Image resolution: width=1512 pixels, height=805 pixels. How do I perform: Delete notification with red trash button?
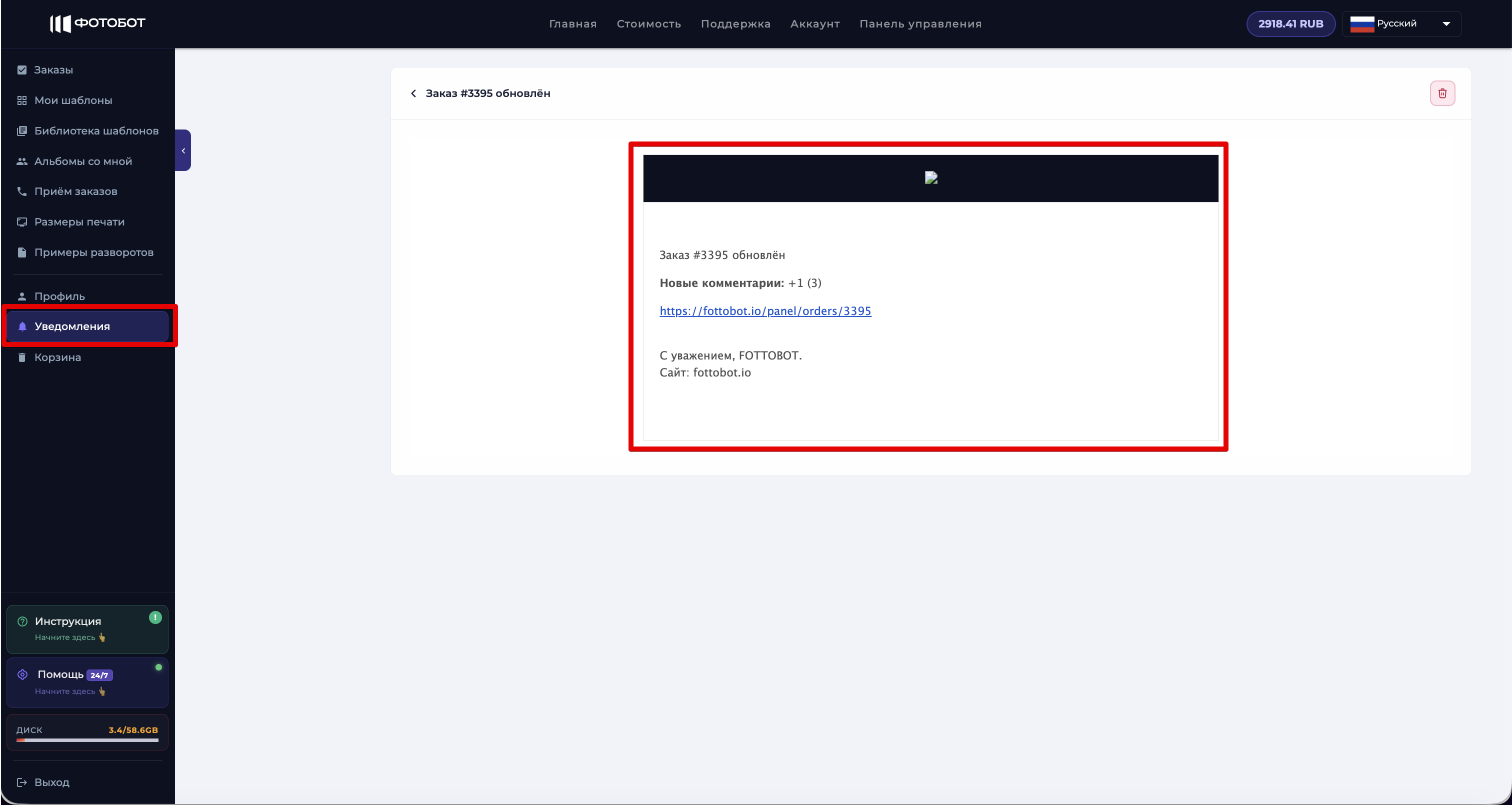1442,93
